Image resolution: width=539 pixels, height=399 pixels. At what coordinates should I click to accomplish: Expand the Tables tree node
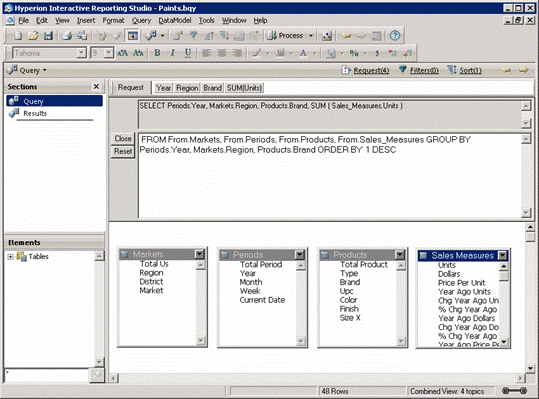coord(10,256)
